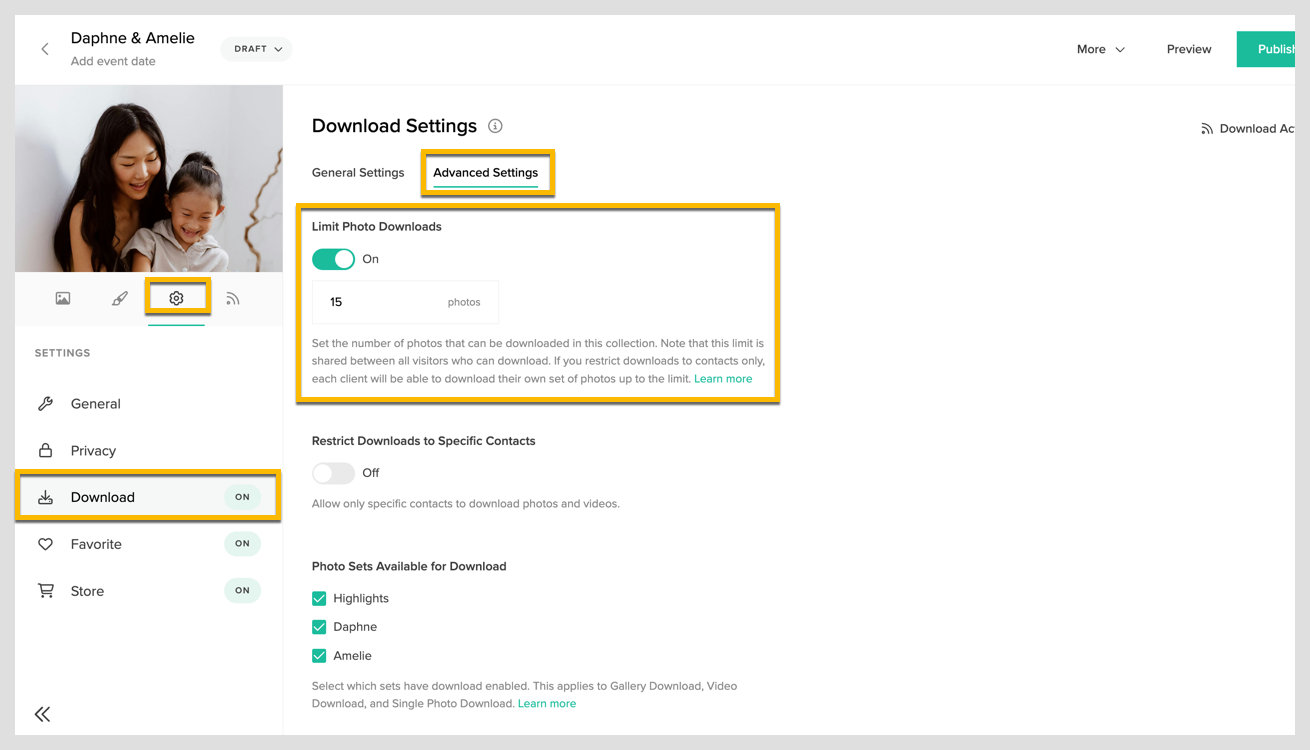Click the settings gear icon
1310x750 pixels.
pyautogui.click(x=177, y=297)
